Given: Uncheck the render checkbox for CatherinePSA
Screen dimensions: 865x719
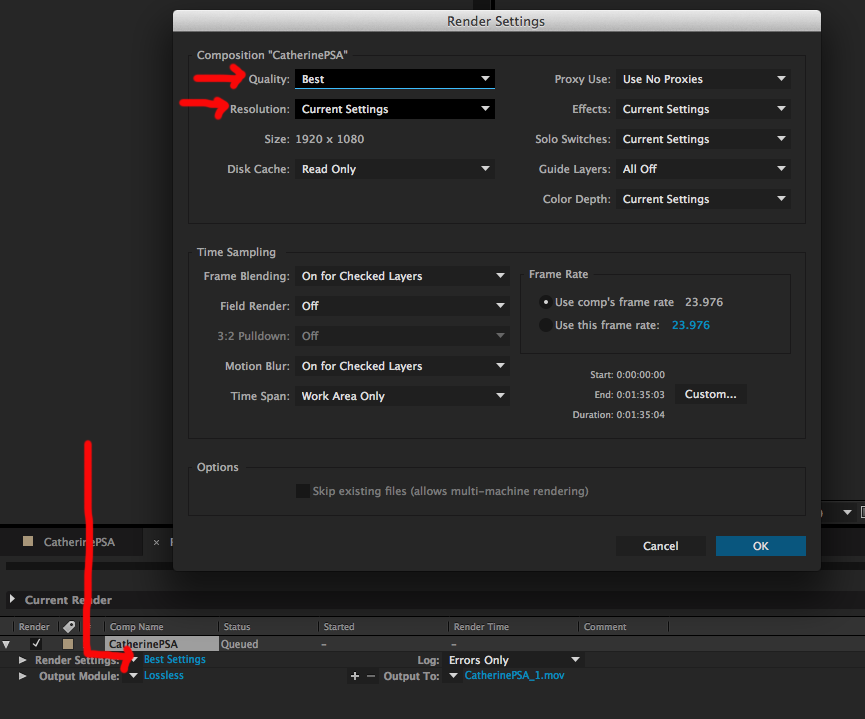Looking at the screenshot, I should [x=36, y=643].
